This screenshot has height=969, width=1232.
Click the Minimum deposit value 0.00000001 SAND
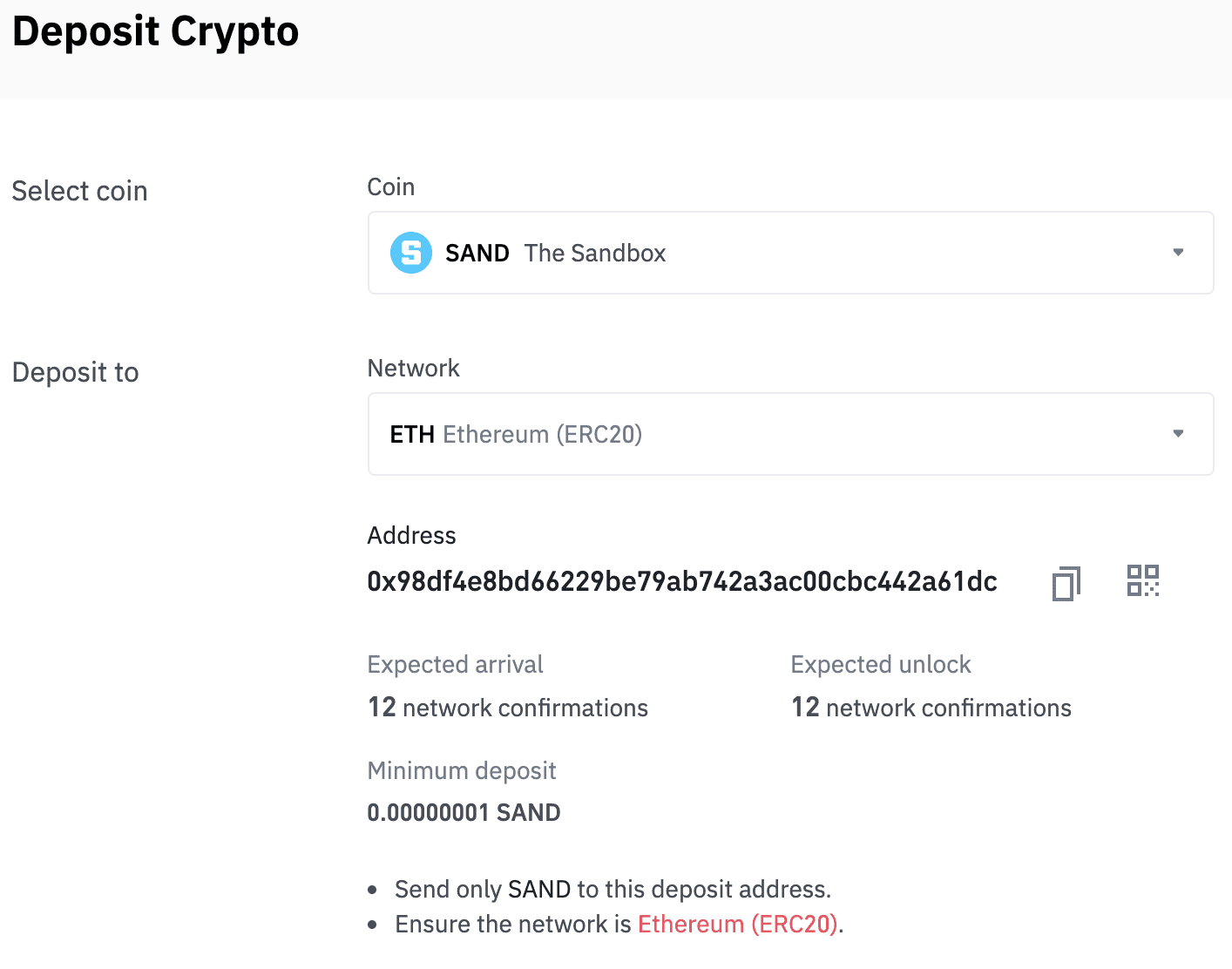click(464, 812)
